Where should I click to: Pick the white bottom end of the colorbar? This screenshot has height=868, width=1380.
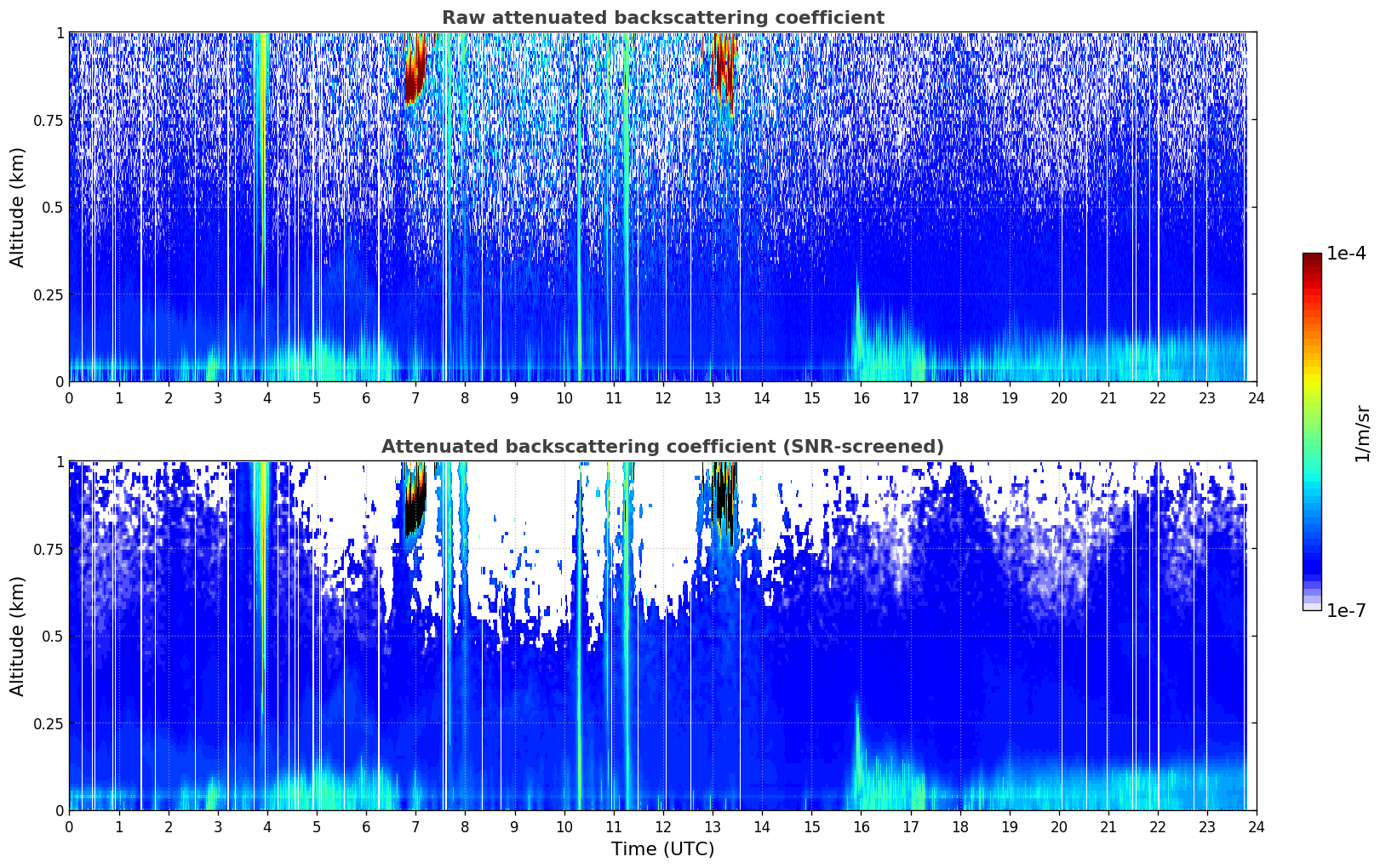click(x=1311, y=606)
